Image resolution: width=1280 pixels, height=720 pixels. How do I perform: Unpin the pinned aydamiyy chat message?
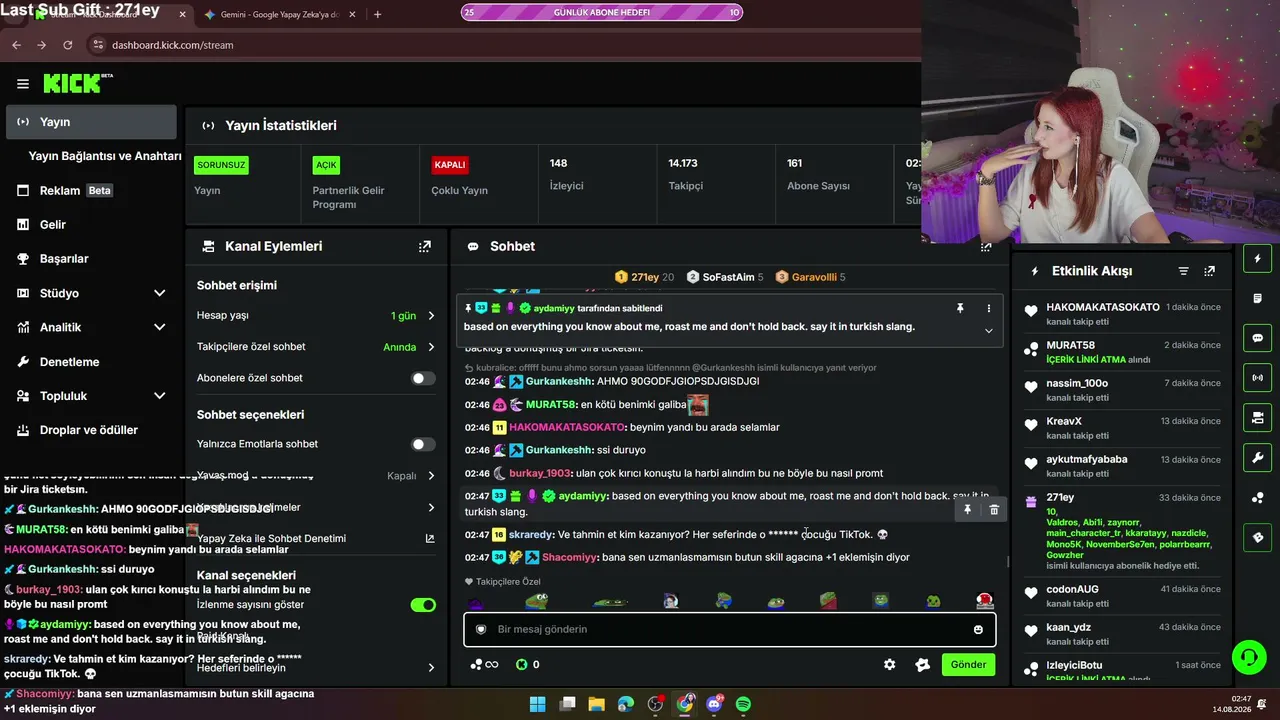coord(960,309)
